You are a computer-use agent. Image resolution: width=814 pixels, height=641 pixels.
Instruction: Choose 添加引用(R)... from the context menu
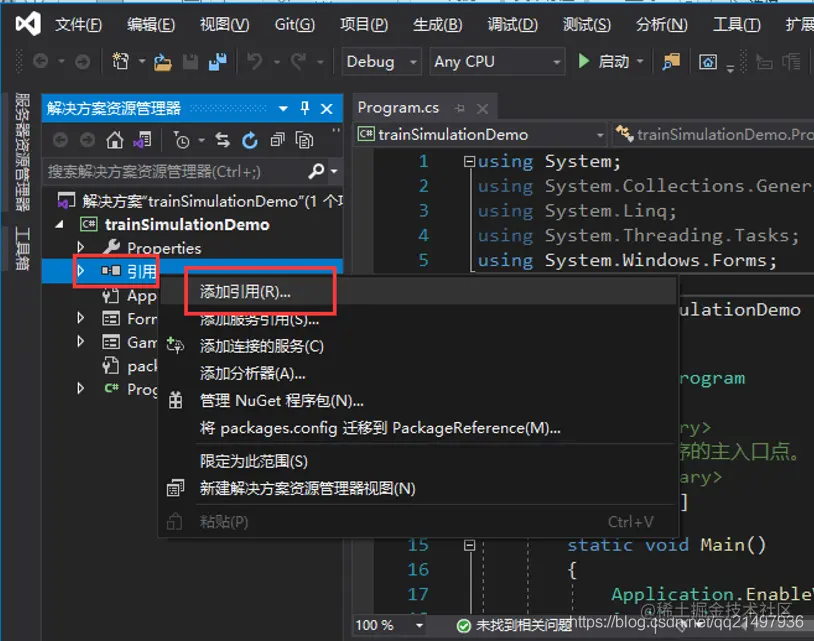click(x=418, y=292)
